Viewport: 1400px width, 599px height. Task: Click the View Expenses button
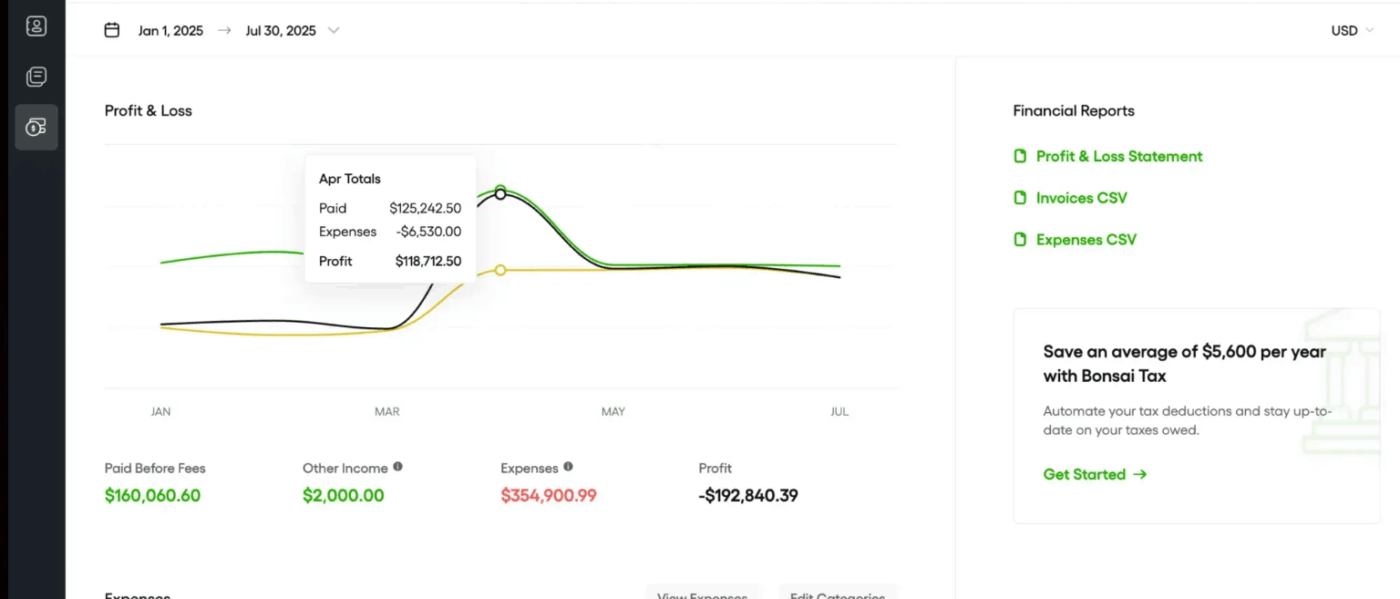[702, 592]
